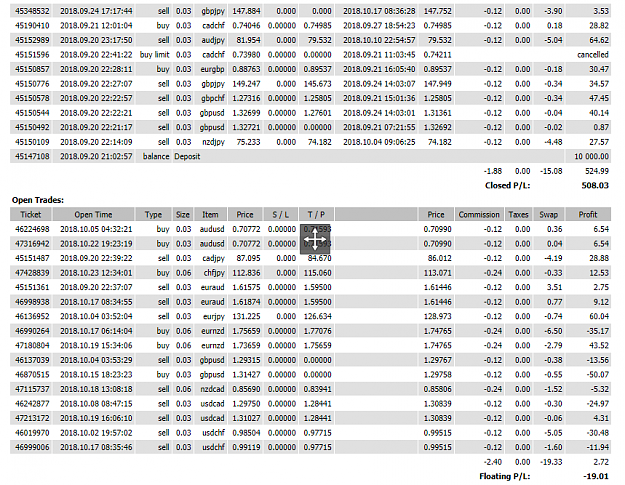
Task: Click the deposit amount 10 000.00
Action: coord(592,157)
